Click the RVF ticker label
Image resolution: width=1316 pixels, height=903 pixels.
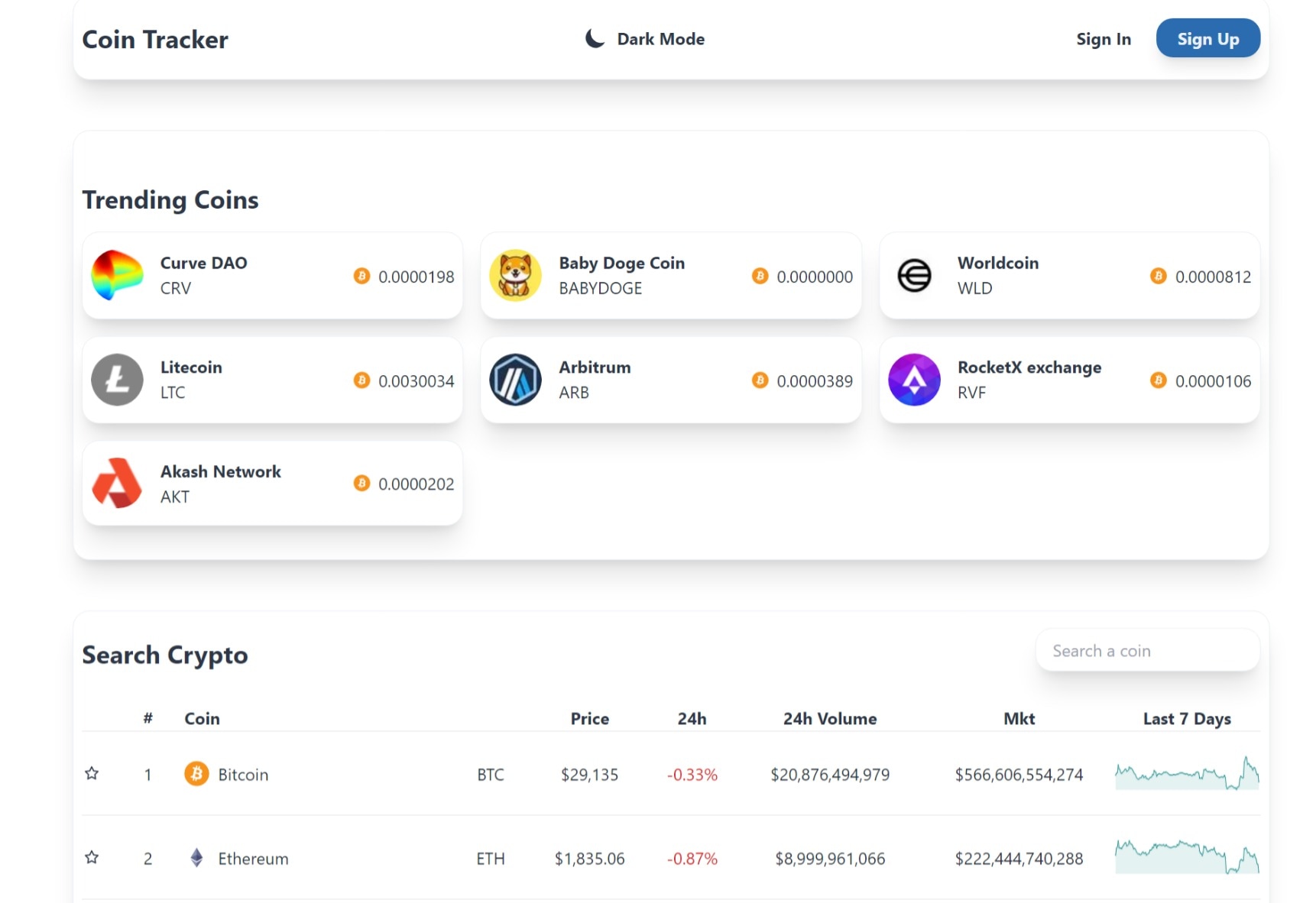click(971, 393)
